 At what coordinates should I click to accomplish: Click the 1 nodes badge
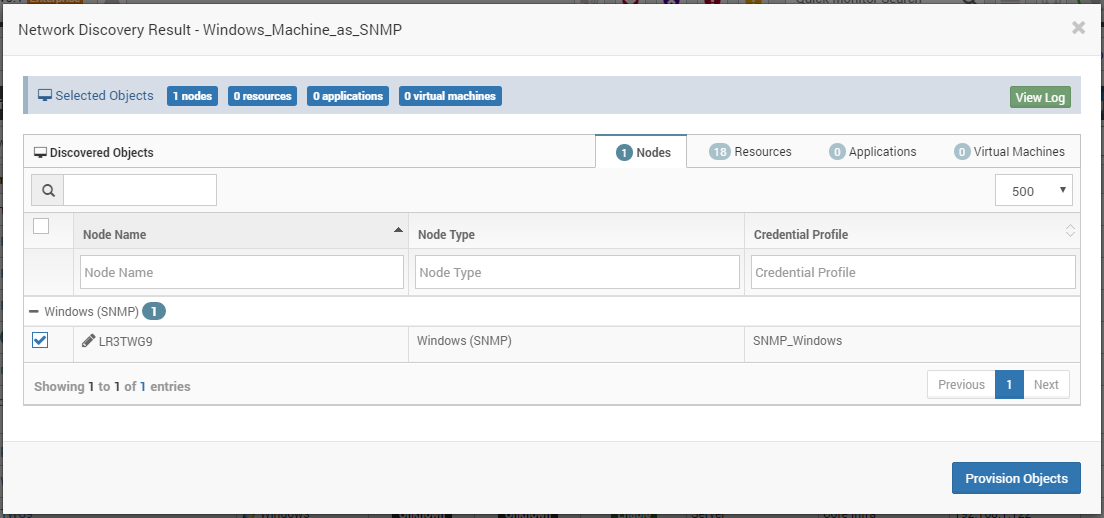192,96
